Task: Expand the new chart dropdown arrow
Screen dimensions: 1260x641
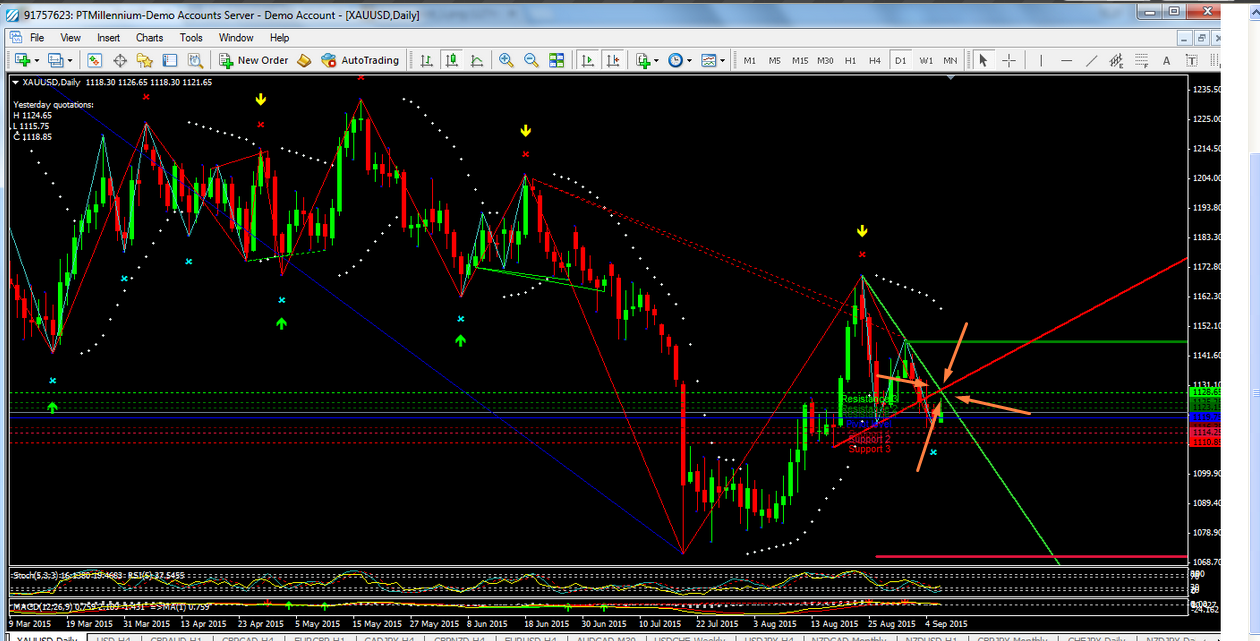Action: [35, 60]
